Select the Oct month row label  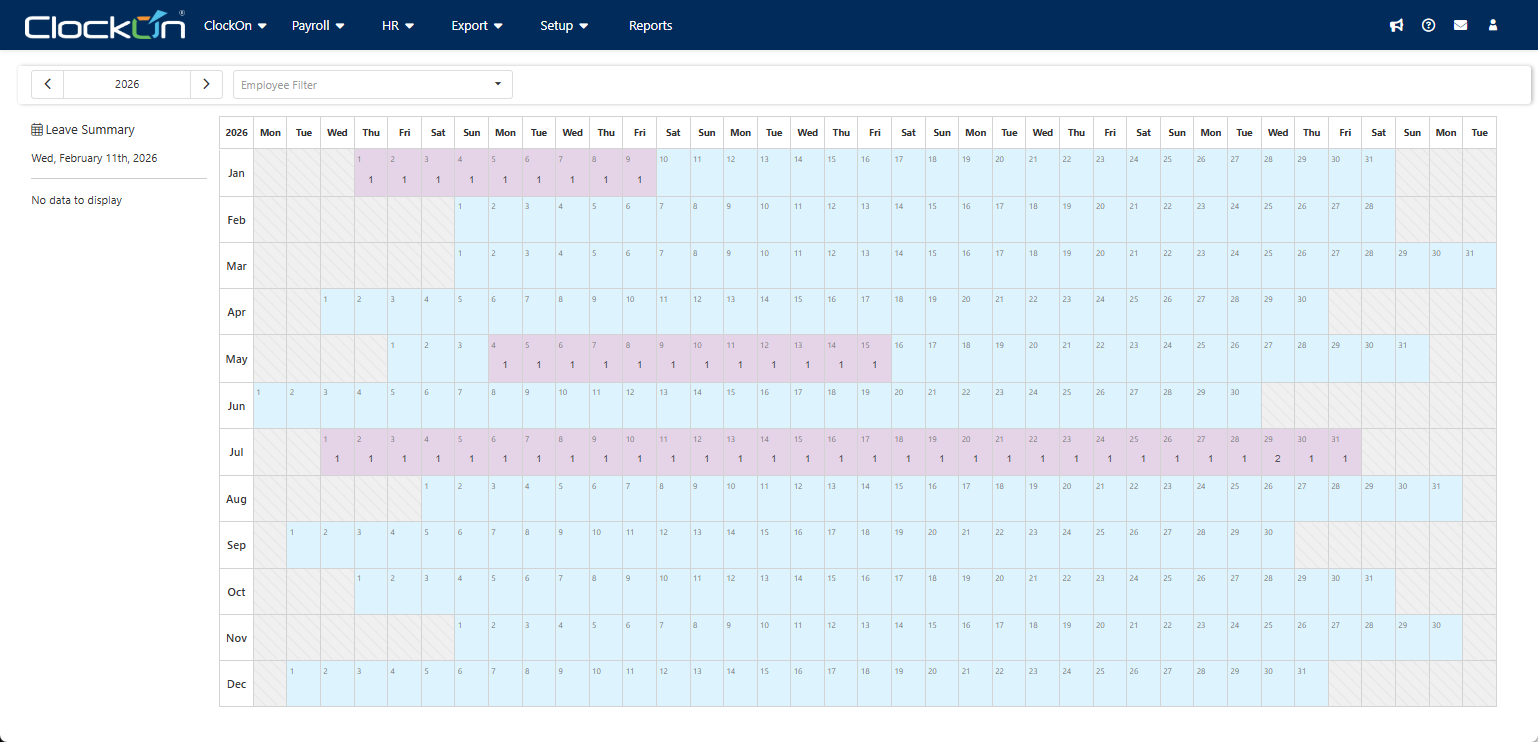237,592
